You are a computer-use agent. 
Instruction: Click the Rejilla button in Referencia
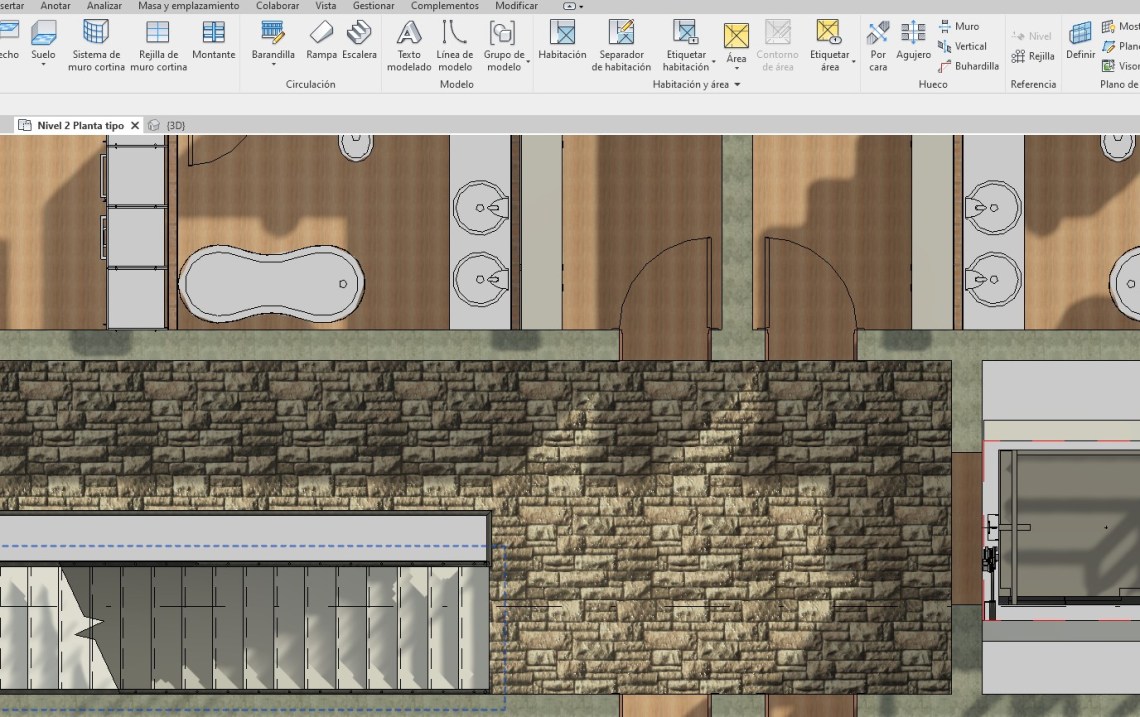pos(1032,56)
